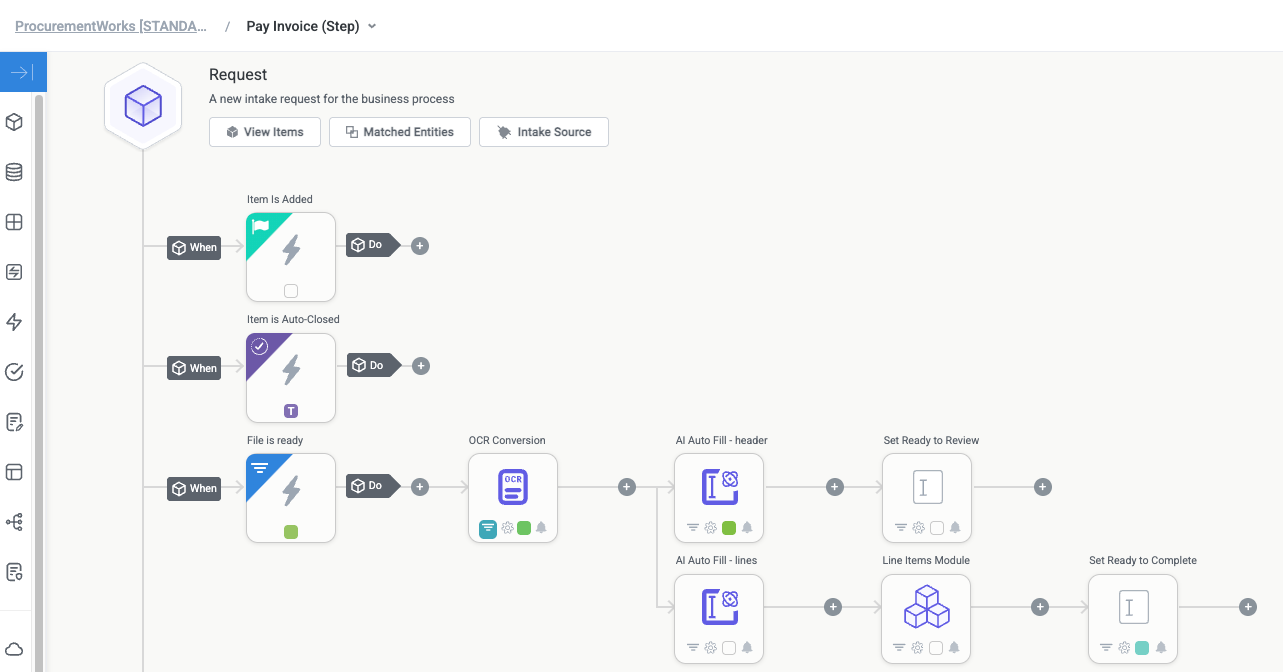Click the Matched Entities button
Image resolution: width=1283 pixels, height=672 pixels.
coord(399,131)
